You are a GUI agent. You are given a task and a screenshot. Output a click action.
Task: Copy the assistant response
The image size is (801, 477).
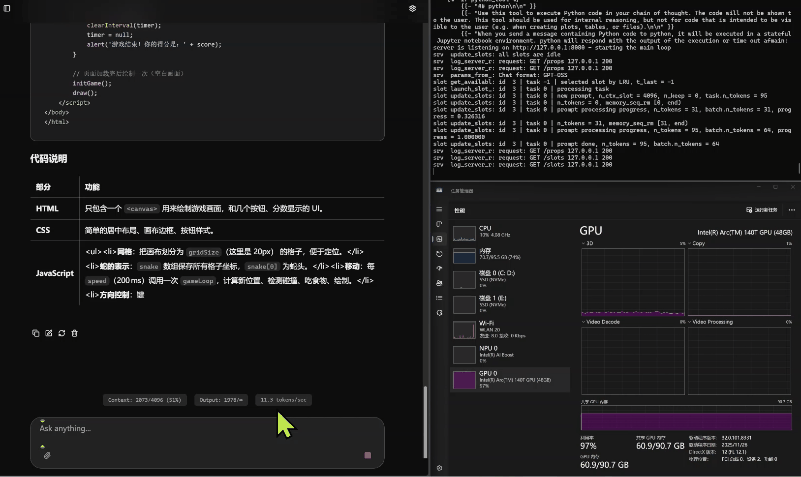pos(36,333)
